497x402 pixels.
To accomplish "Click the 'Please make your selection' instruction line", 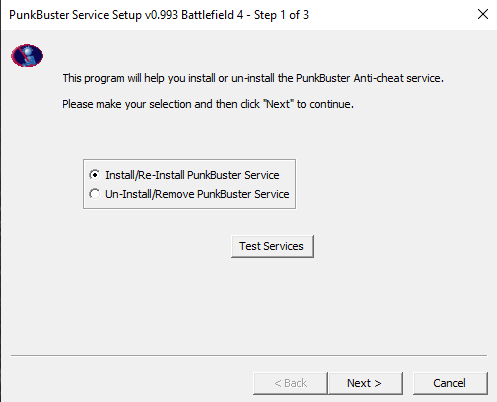I will 208,104.
